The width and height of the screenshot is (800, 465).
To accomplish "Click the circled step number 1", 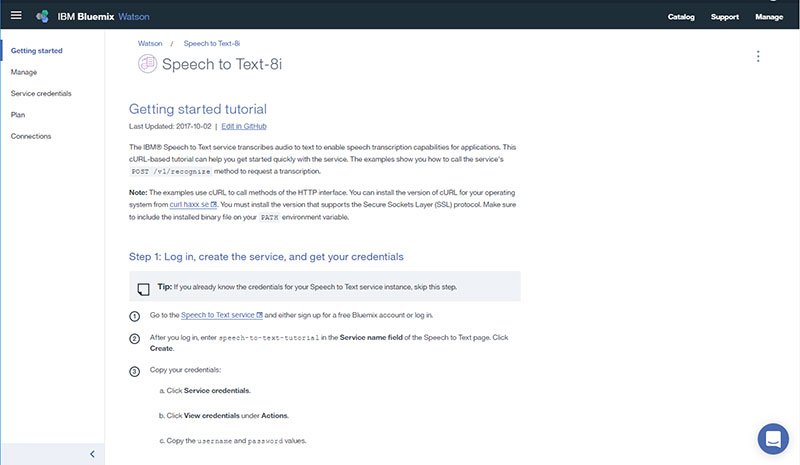I will point(135,316).
